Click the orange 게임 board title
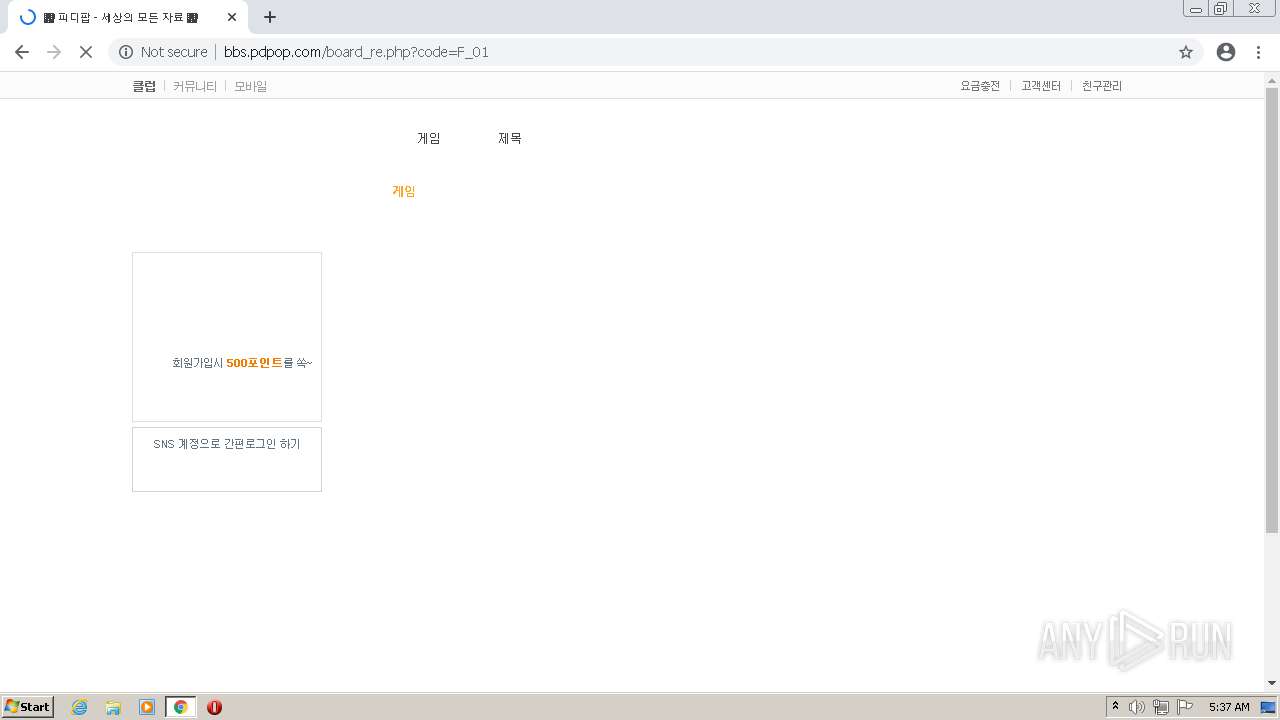This screenshot has height=720, width=1280. pos(404,191)
